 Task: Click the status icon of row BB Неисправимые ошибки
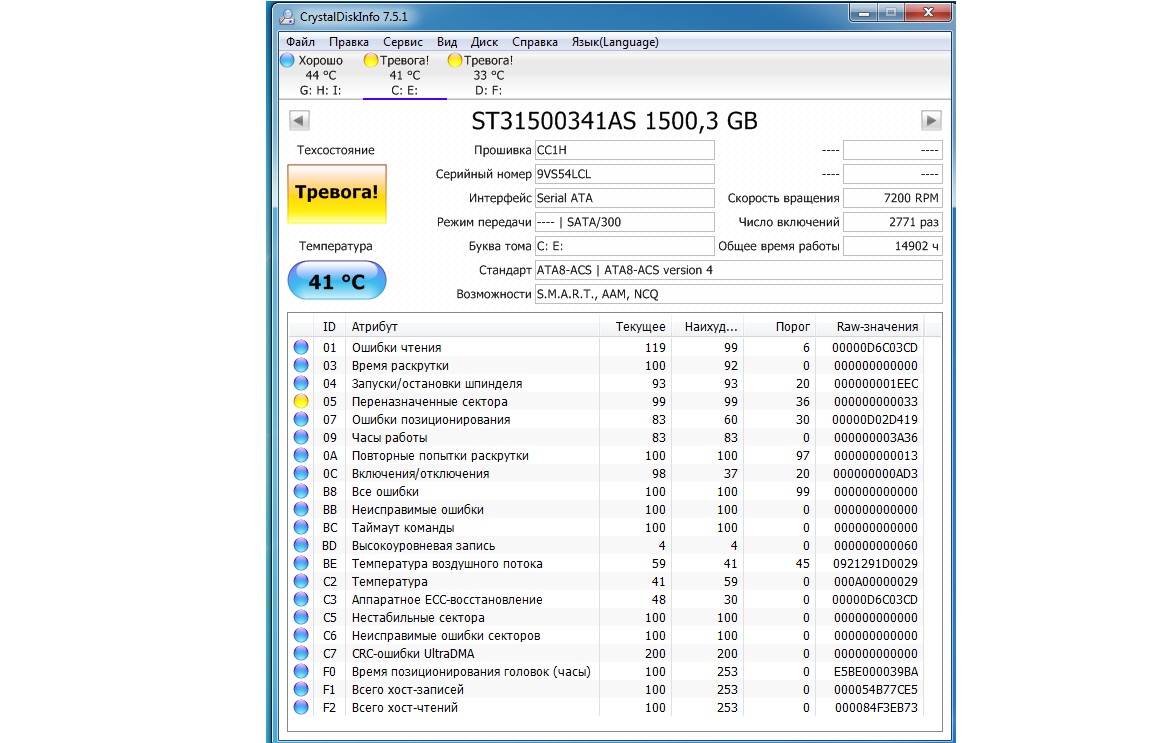click(301, 509)
